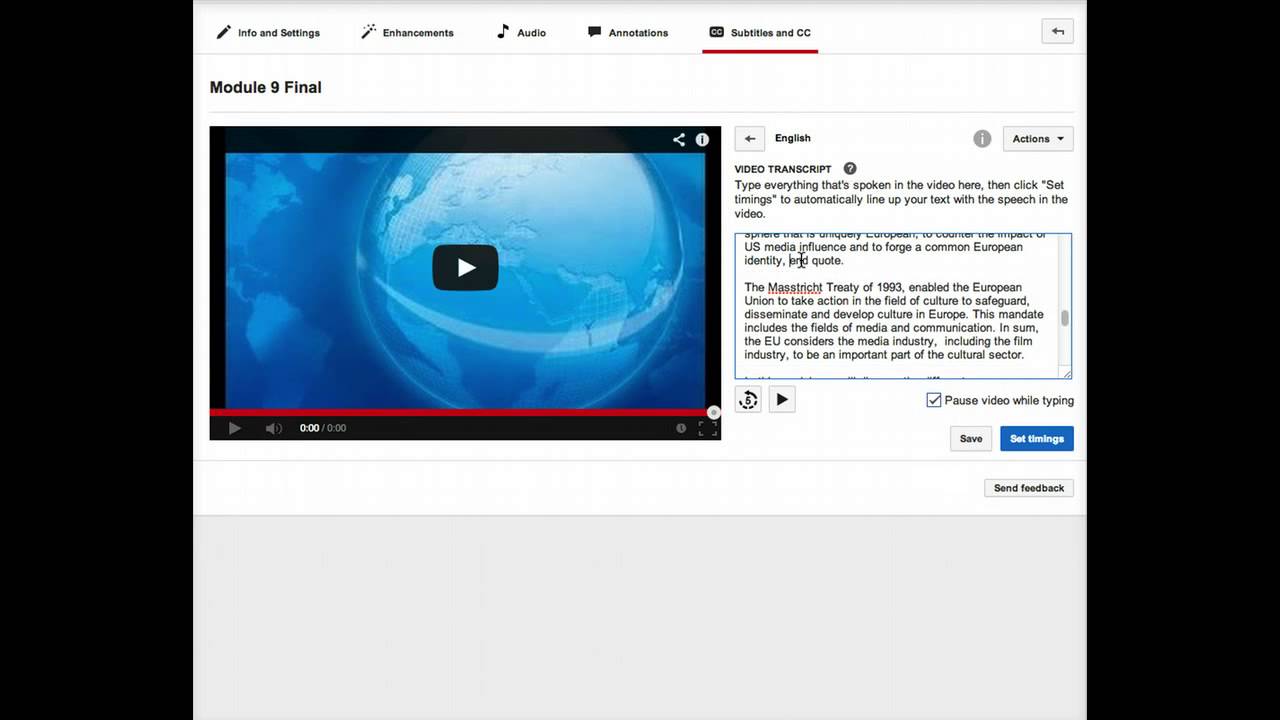Click the play button under the transcript

pos(782,400)
